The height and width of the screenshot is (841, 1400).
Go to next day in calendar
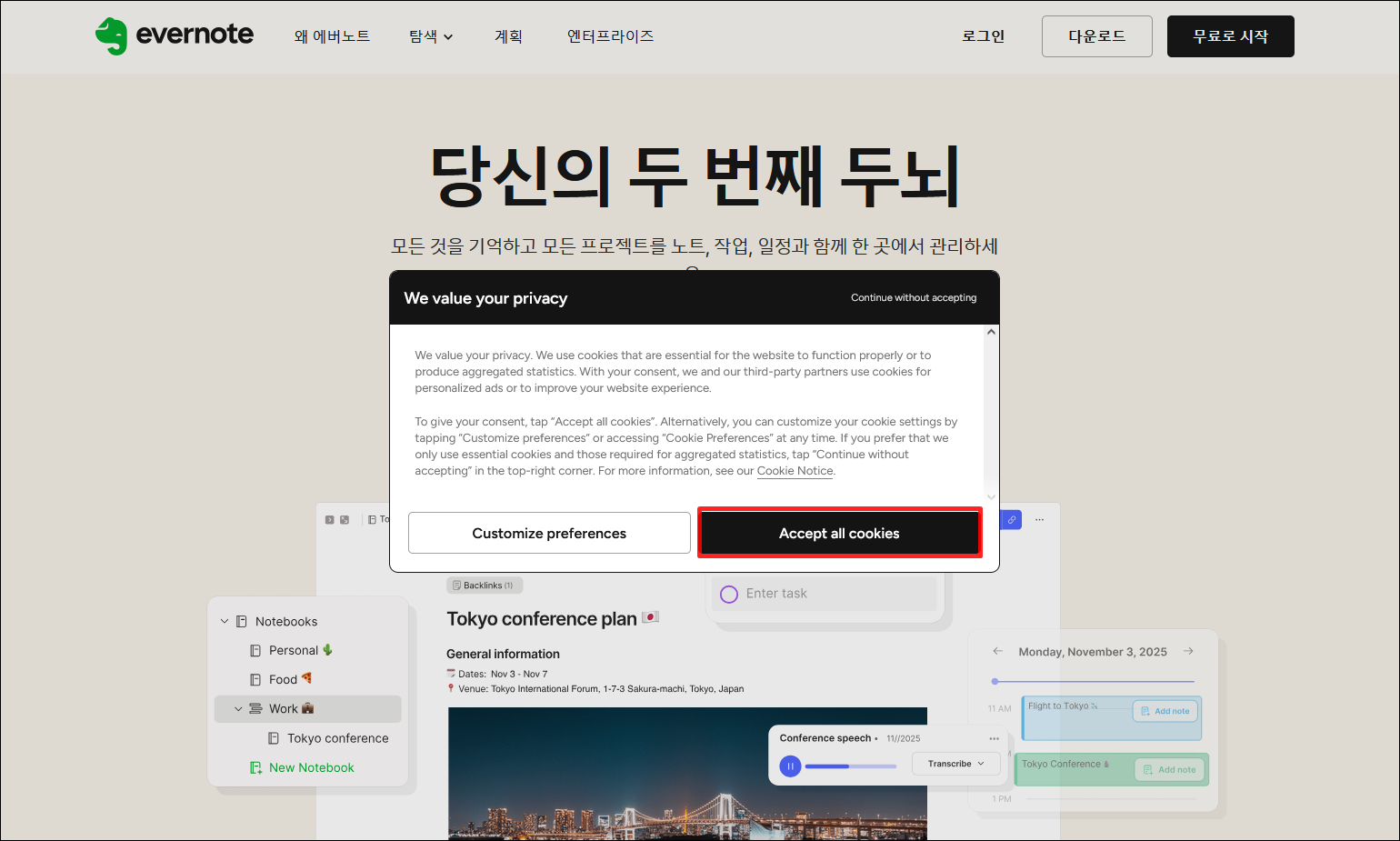[1188, 651]
